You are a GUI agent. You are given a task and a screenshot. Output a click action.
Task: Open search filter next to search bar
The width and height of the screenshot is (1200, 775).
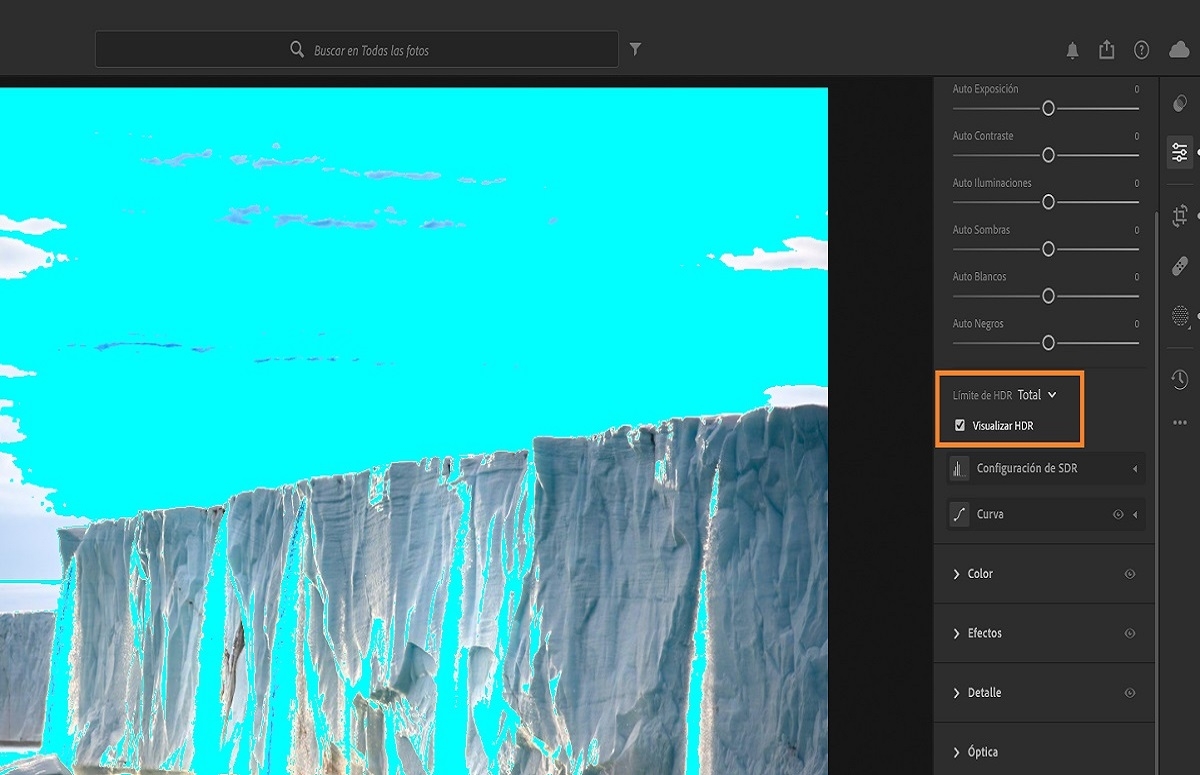pyautogui.click(x=636, y=47)
